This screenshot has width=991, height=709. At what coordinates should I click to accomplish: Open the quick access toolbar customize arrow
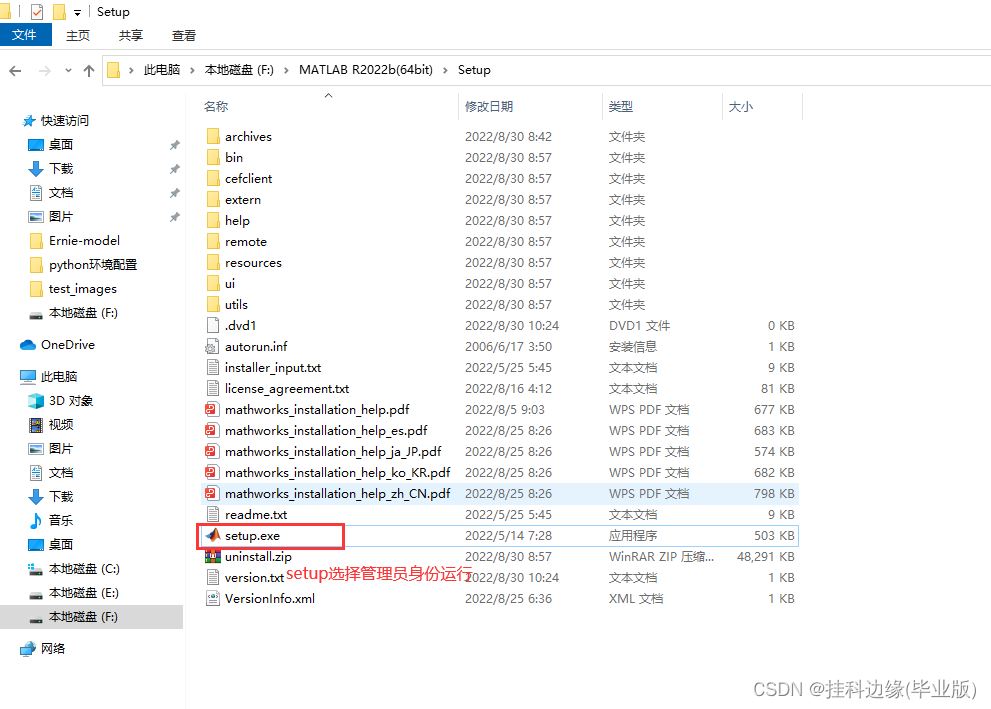coord(78,13)
